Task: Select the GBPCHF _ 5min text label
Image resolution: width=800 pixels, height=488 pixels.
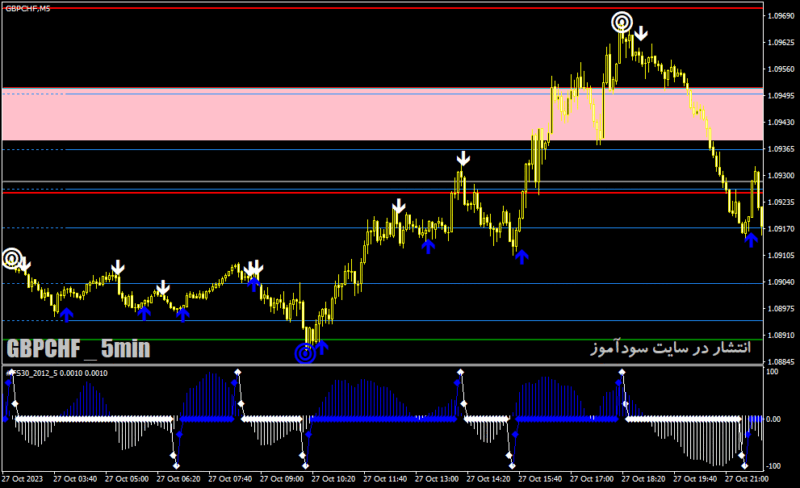Action: tap(78, 349)
